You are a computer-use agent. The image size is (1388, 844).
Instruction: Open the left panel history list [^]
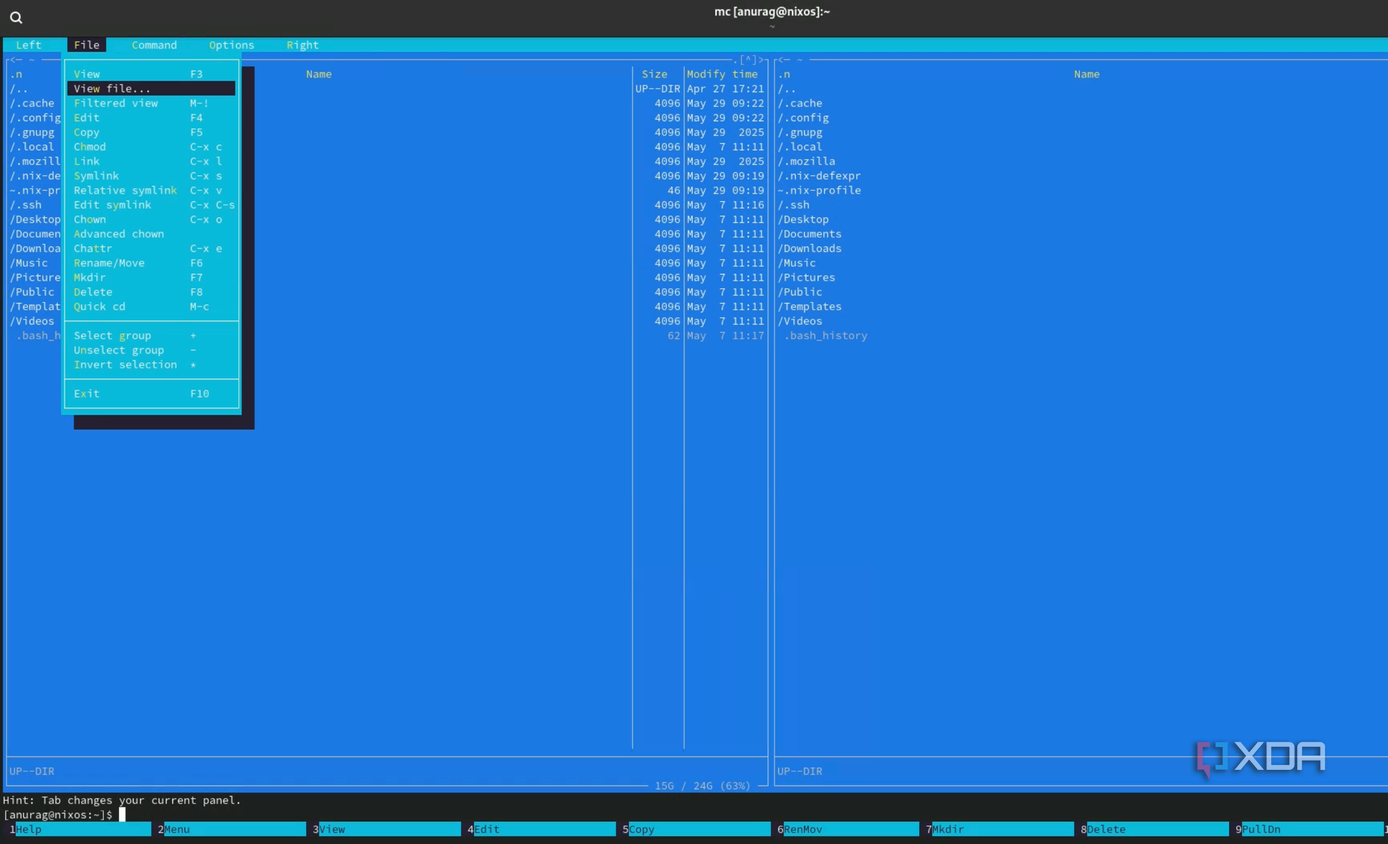(748, 60)
